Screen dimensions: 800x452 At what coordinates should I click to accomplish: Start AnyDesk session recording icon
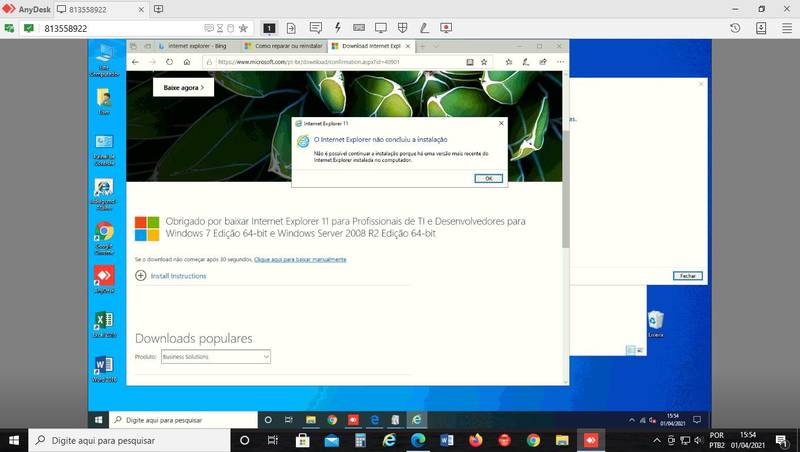tap(446, 28)
